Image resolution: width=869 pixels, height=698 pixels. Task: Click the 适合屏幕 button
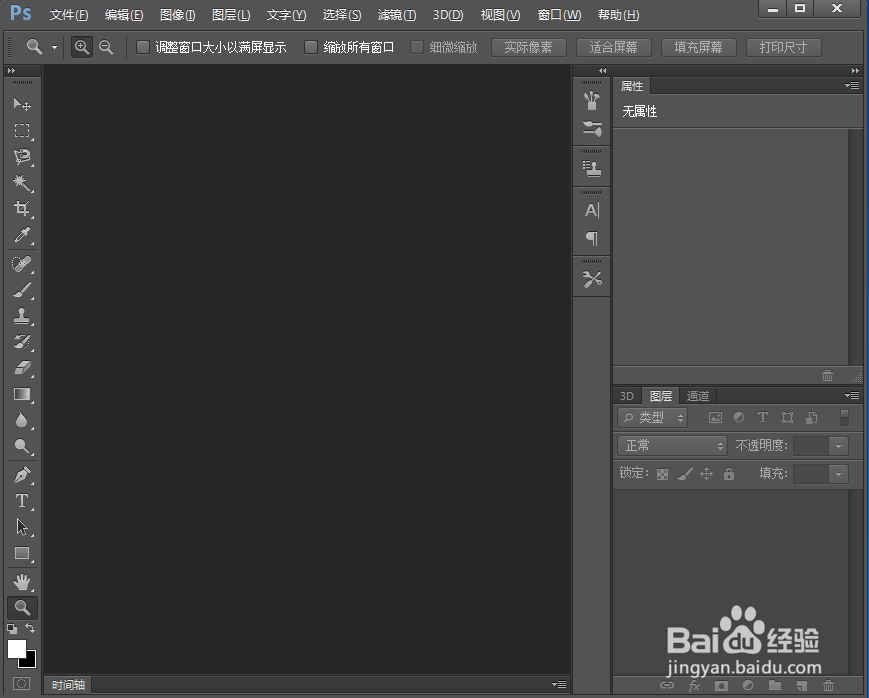tap(614, 46)
